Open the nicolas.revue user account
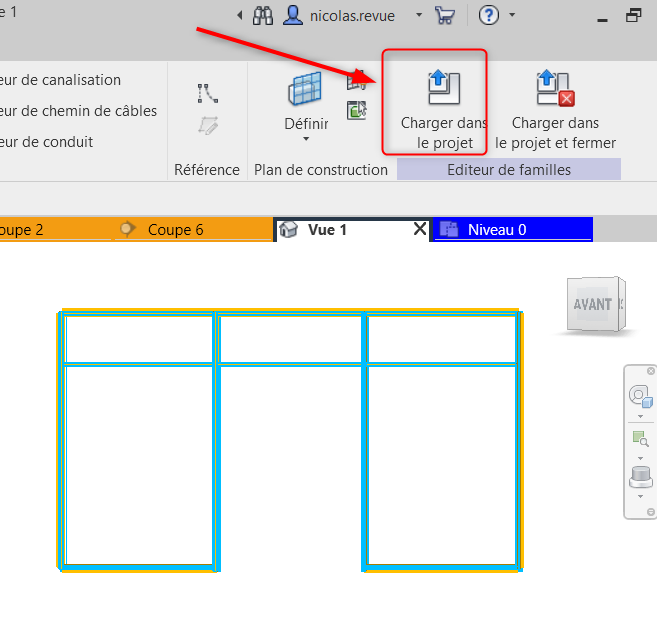The image size is (657, 620). point(339,16)
